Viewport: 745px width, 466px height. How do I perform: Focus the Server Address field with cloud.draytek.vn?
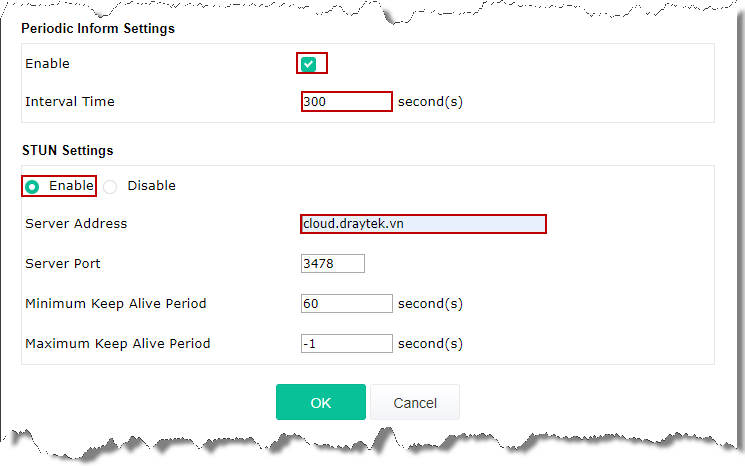[x=423, y=224]
